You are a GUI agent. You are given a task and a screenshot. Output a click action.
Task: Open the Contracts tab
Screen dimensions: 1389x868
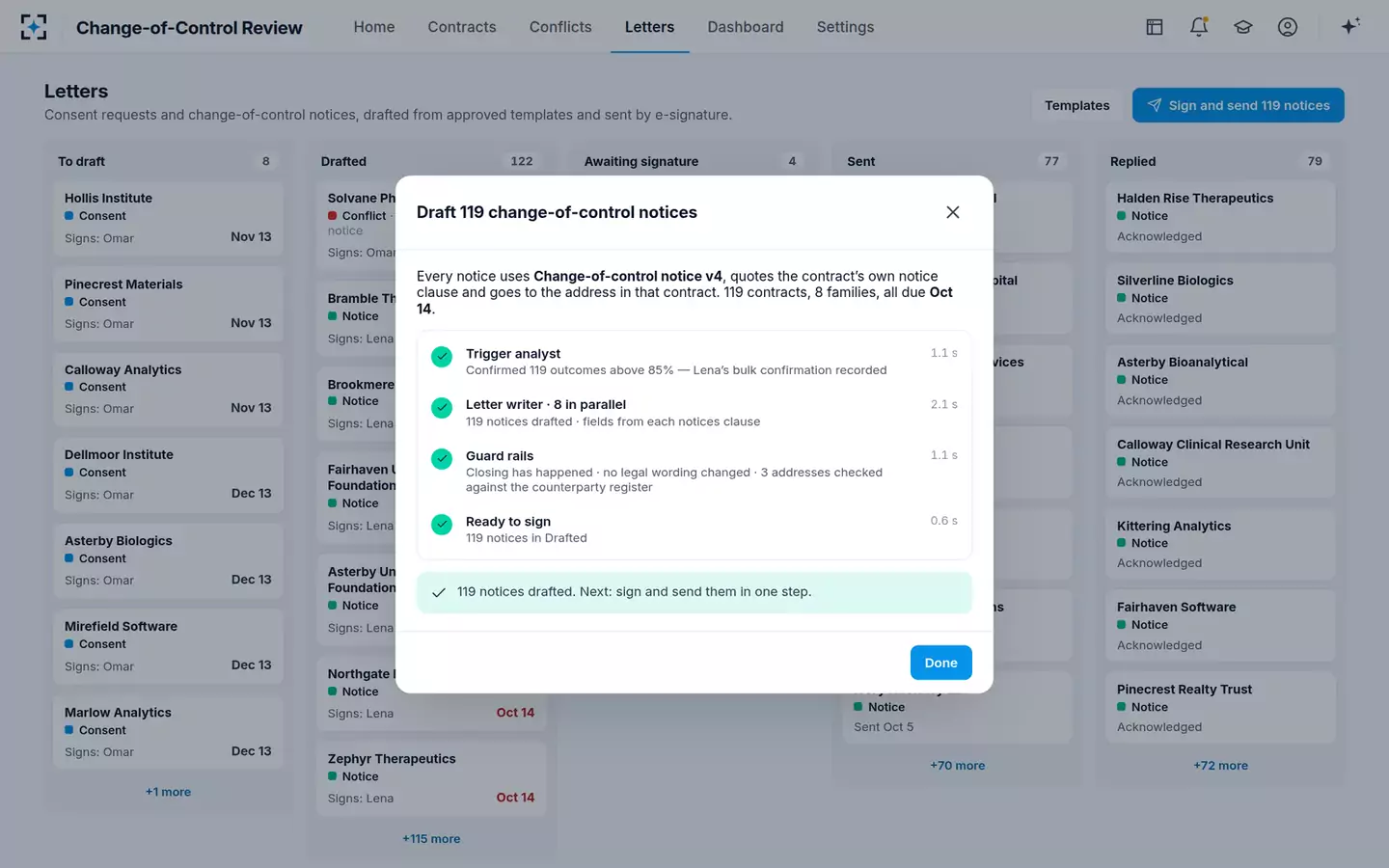[462, 27]
